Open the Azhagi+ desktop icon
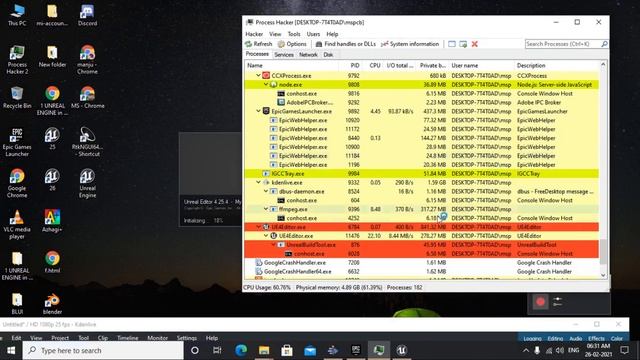The image size is (640, 360). [x=52, y=221]
